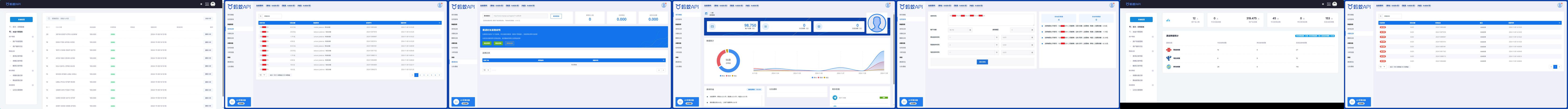Click the green carrier logo in the statistics table
Screen dimensions: 1568x109
tap(1169, 66)
